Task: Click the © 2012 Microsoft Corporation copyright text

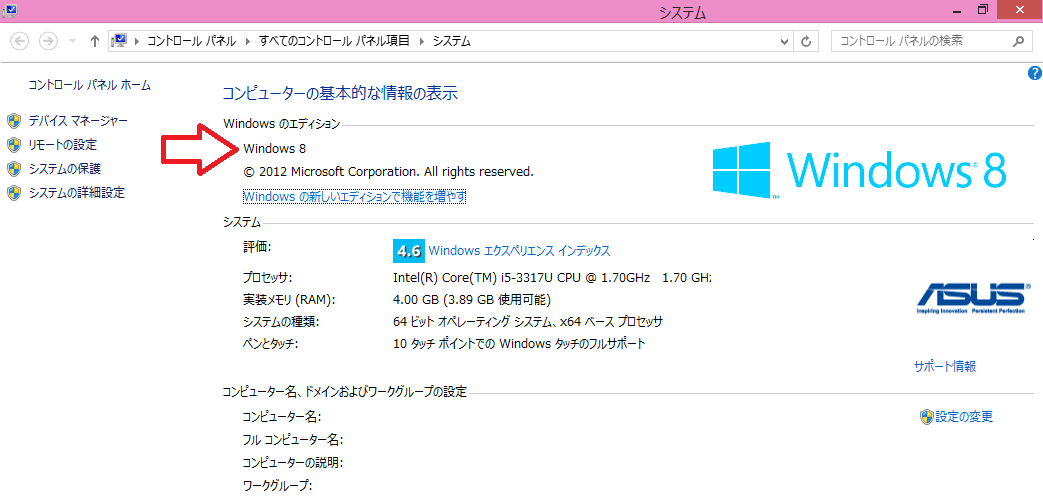Action: point(388,172)
